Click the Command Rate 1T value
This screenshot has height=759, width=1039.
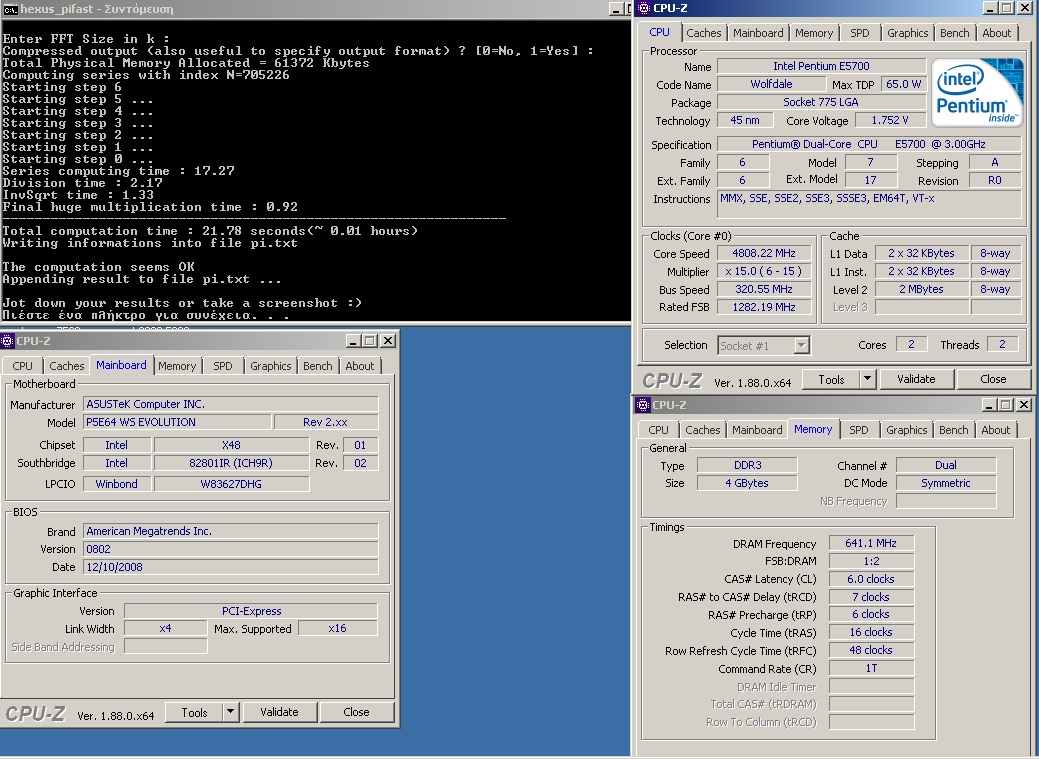pos(871,668)
